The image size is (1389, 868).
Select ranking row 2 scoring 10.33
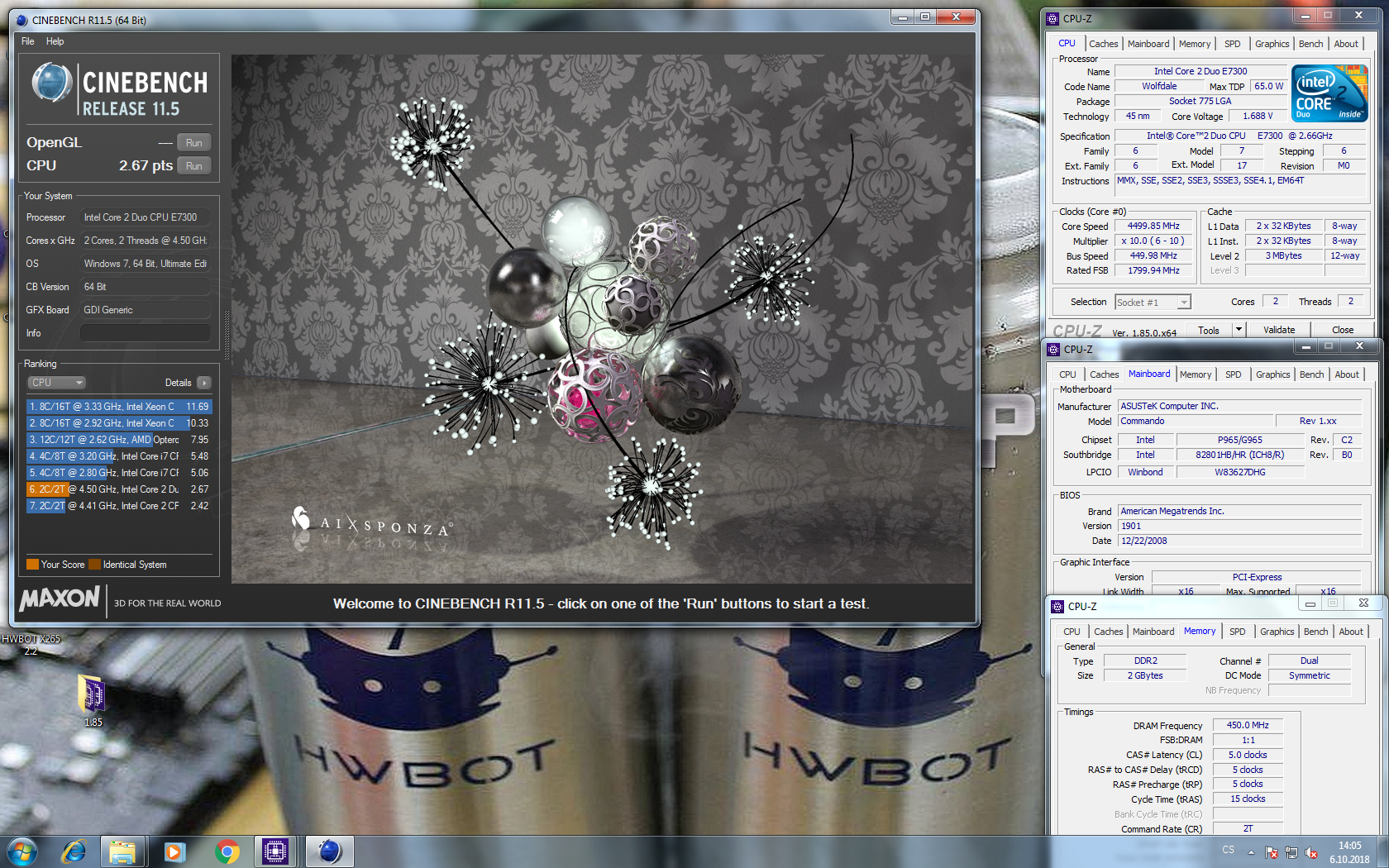point(119,423)
